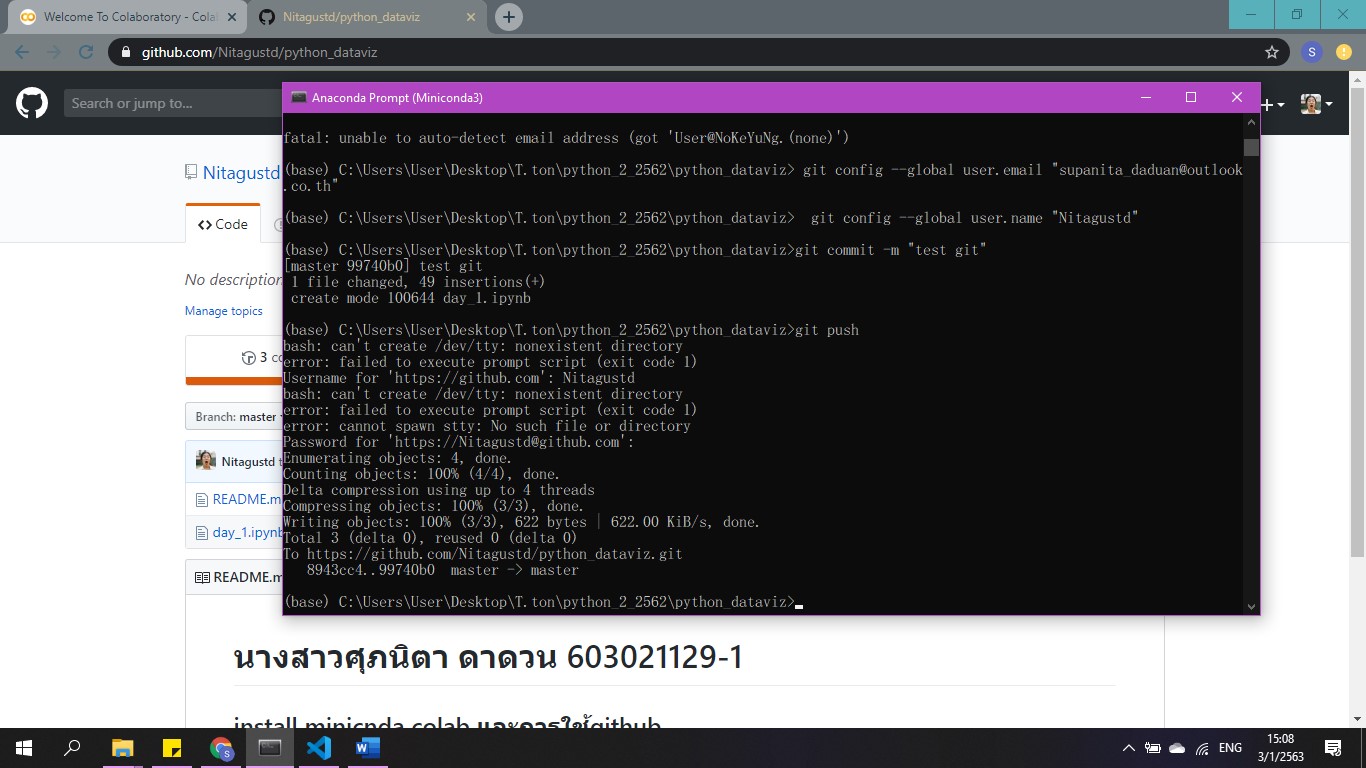View the commits count in GitHub

pyautogui.click(x=262, y=357)
